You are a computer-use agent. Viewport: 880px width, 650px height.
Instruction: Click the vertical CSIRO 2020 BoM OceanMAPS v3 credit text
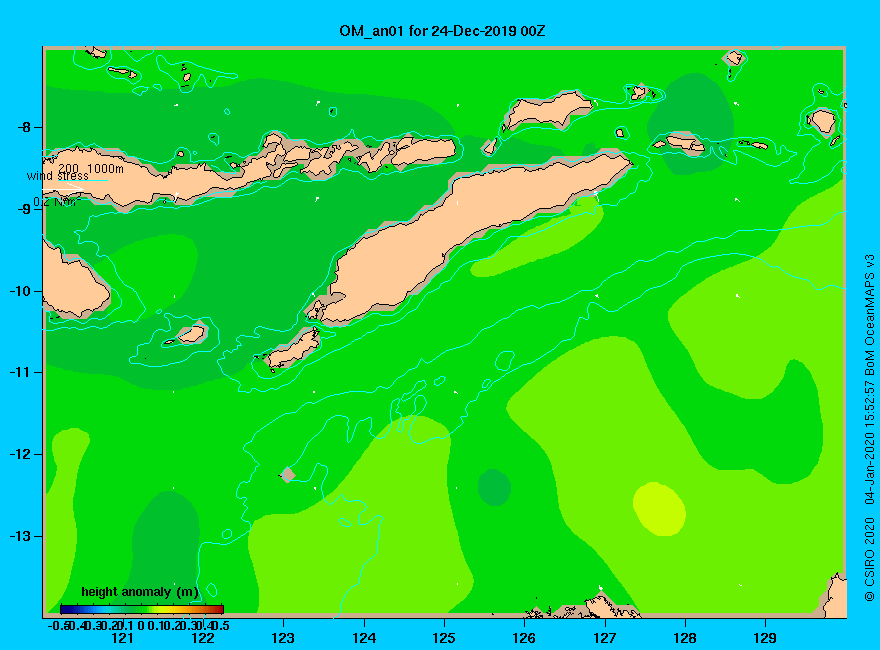pos(869,428)
